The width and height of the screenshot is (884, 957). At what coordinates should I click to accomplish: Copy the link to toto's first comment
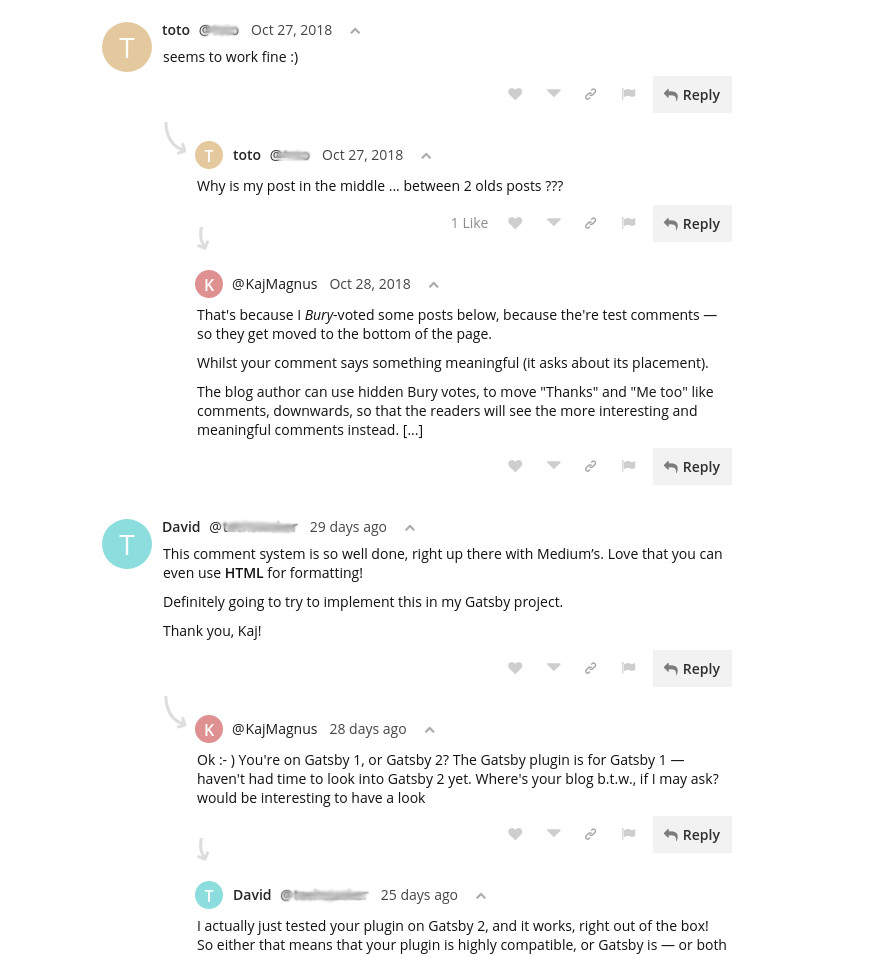point(590,94)
